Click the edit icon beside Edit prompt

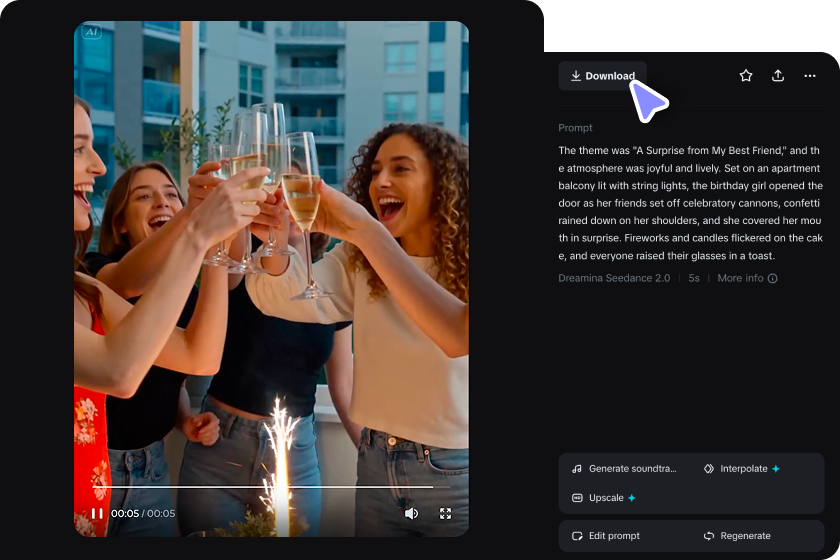coord(577,536)
